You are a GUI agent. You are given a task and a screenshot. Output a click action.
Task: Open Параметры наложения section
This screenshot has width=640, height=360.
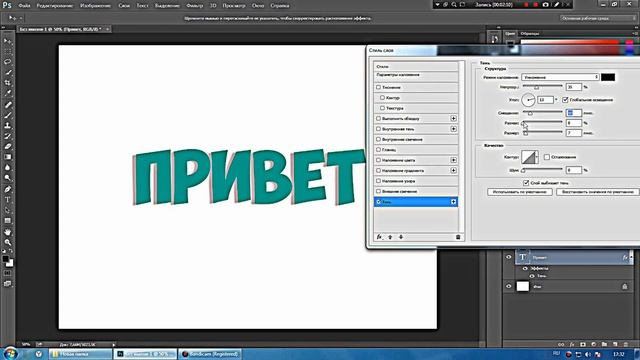click(x=416, y=75)
